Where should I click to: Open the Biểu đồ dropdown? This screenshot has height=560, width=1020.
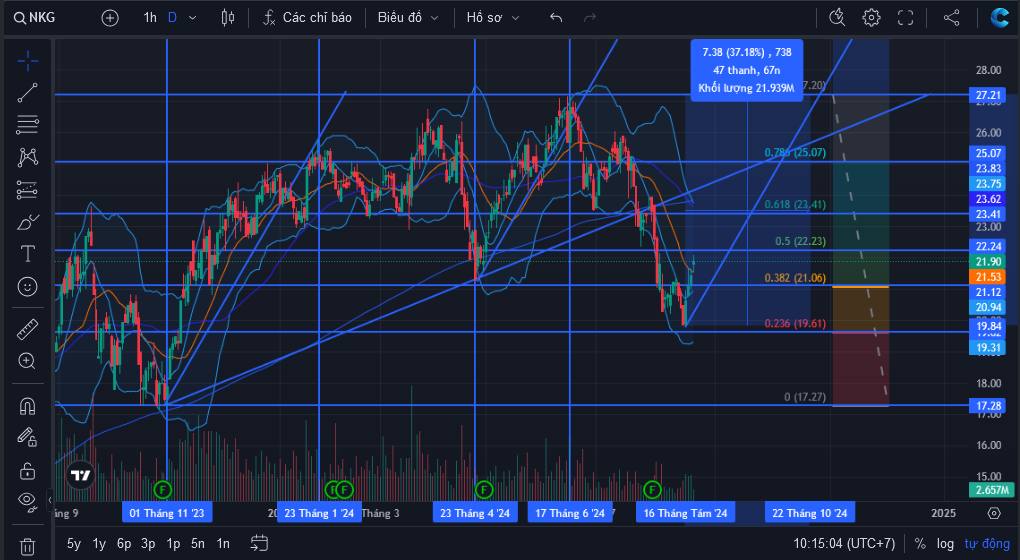click(408, 18)
